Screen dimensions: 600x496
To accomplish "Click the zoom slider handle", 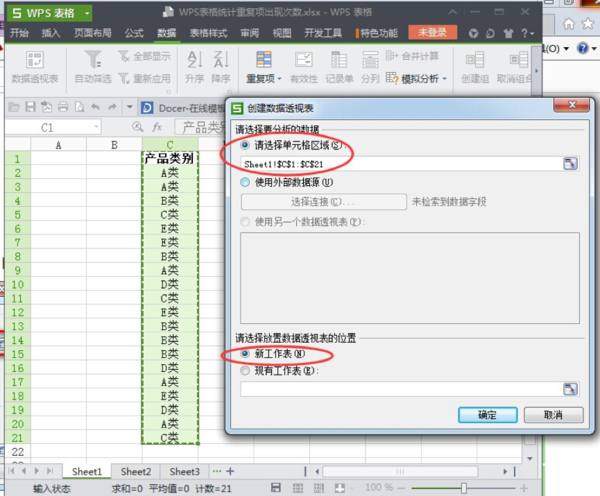I will coord(463,488).
